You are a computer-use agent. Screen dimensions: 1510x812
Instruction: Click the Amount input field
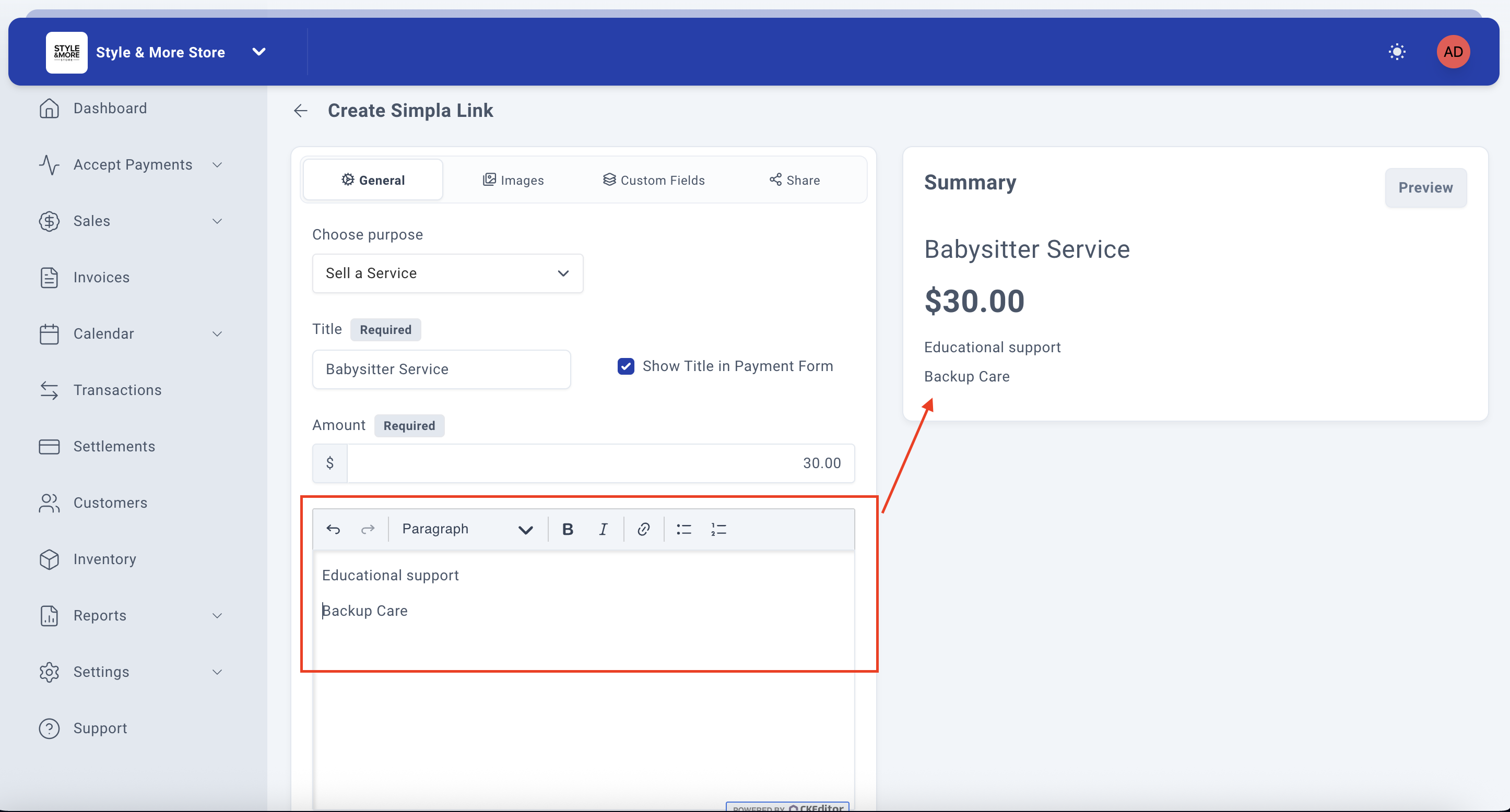599,463
